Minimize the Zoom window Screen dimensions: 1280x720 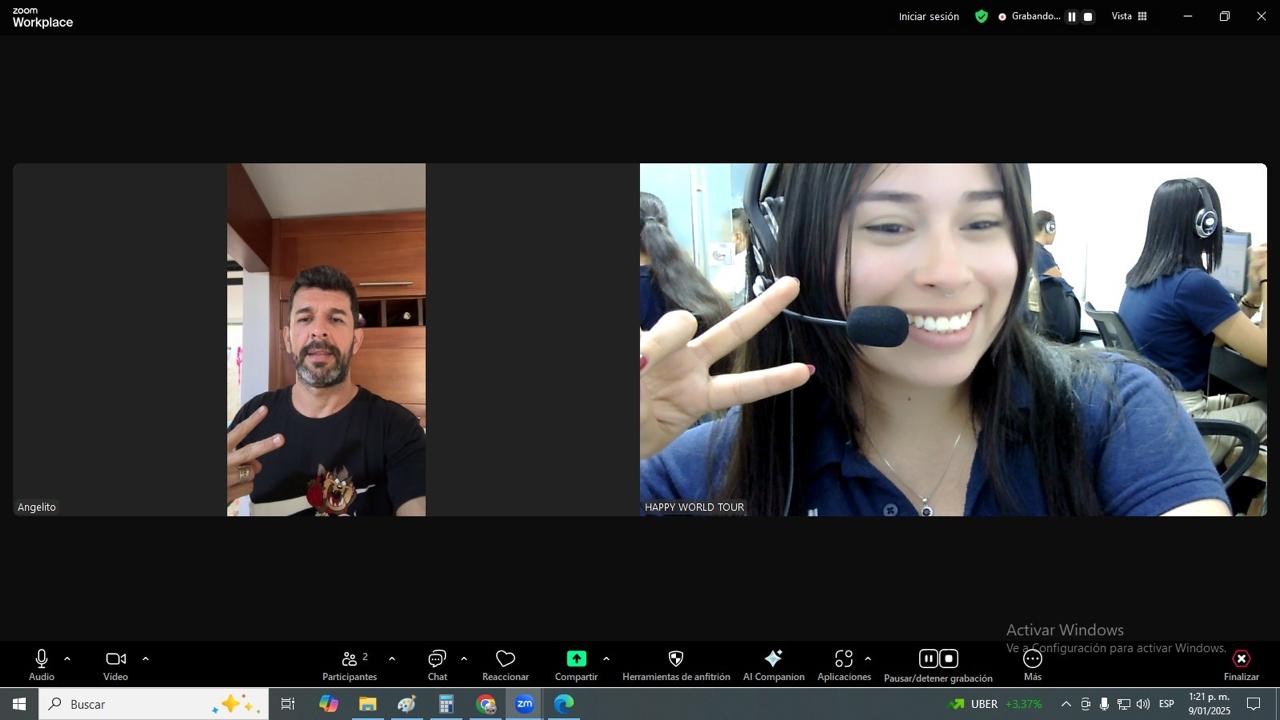[1187, 16]
